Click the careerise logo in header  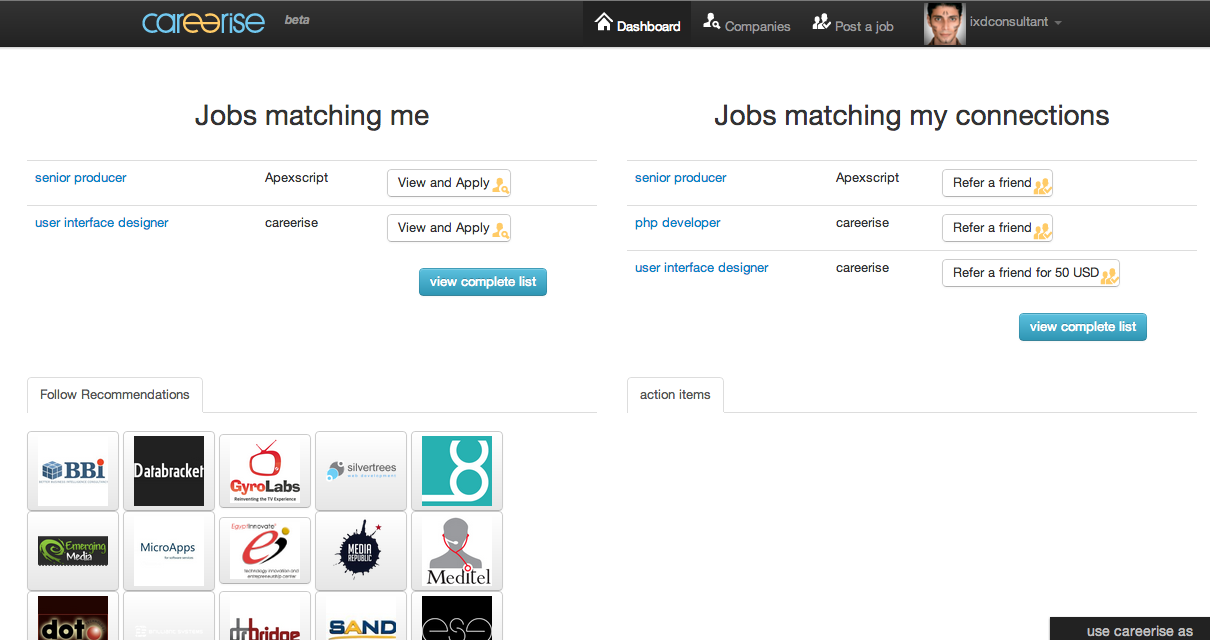[203, 23]
